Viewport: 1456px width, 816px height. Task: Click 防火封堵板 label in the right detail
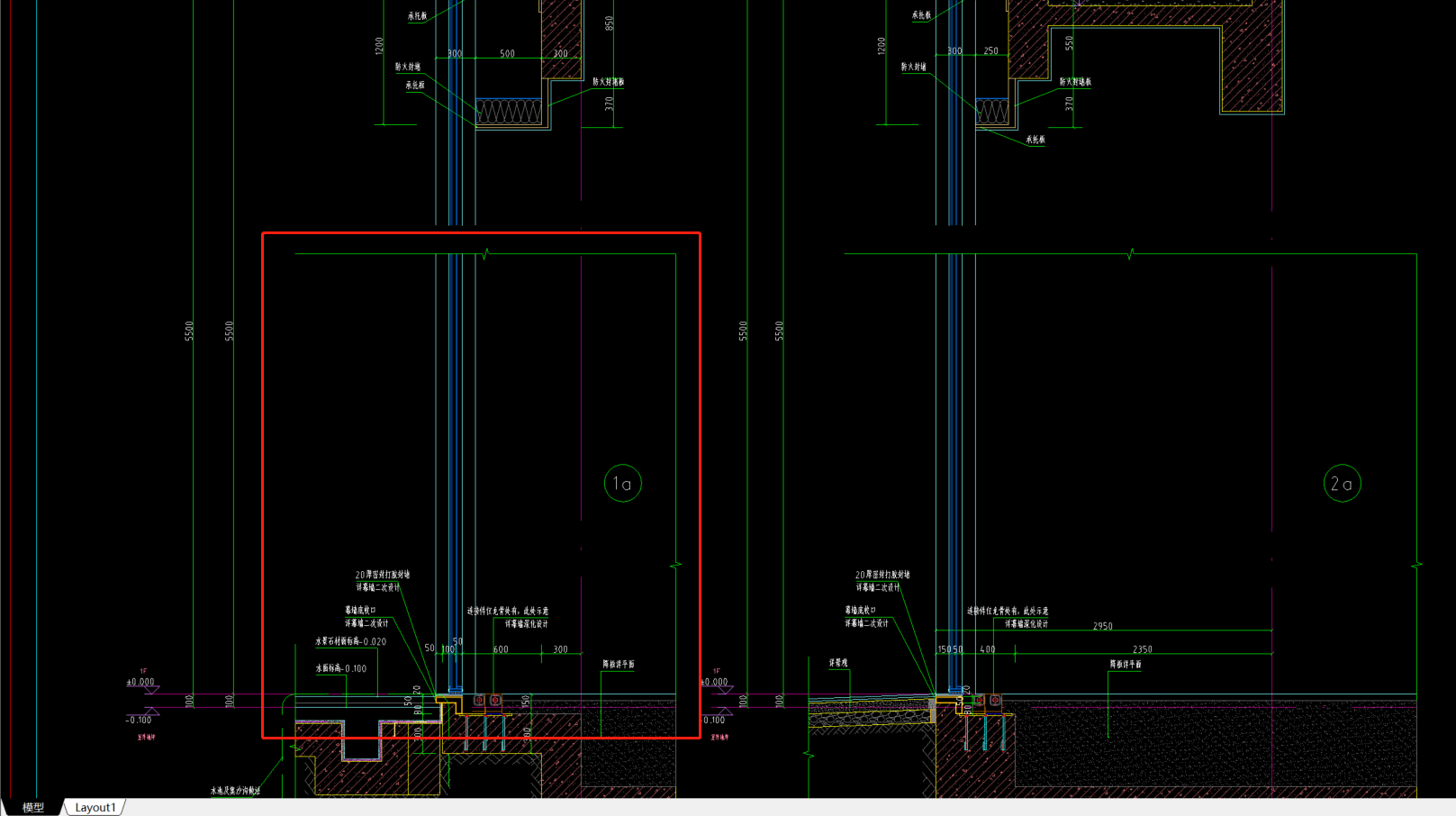click(1075, 82)
